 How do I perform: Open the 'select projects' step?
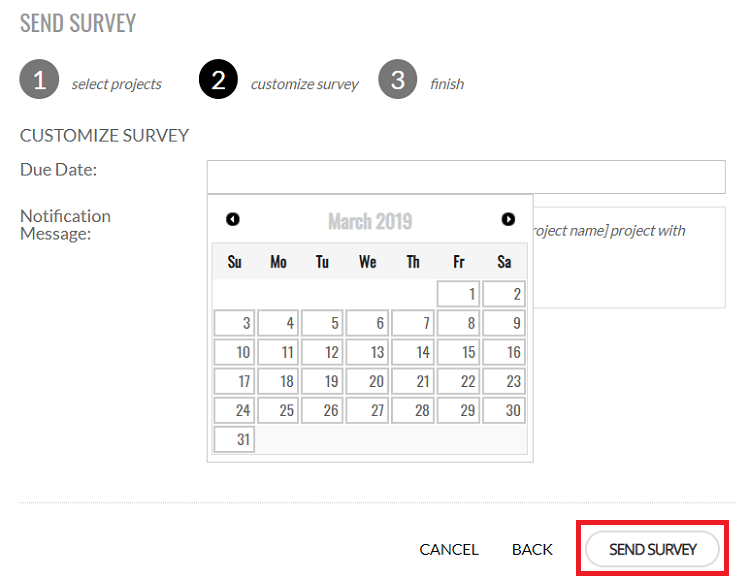[116, 84]
